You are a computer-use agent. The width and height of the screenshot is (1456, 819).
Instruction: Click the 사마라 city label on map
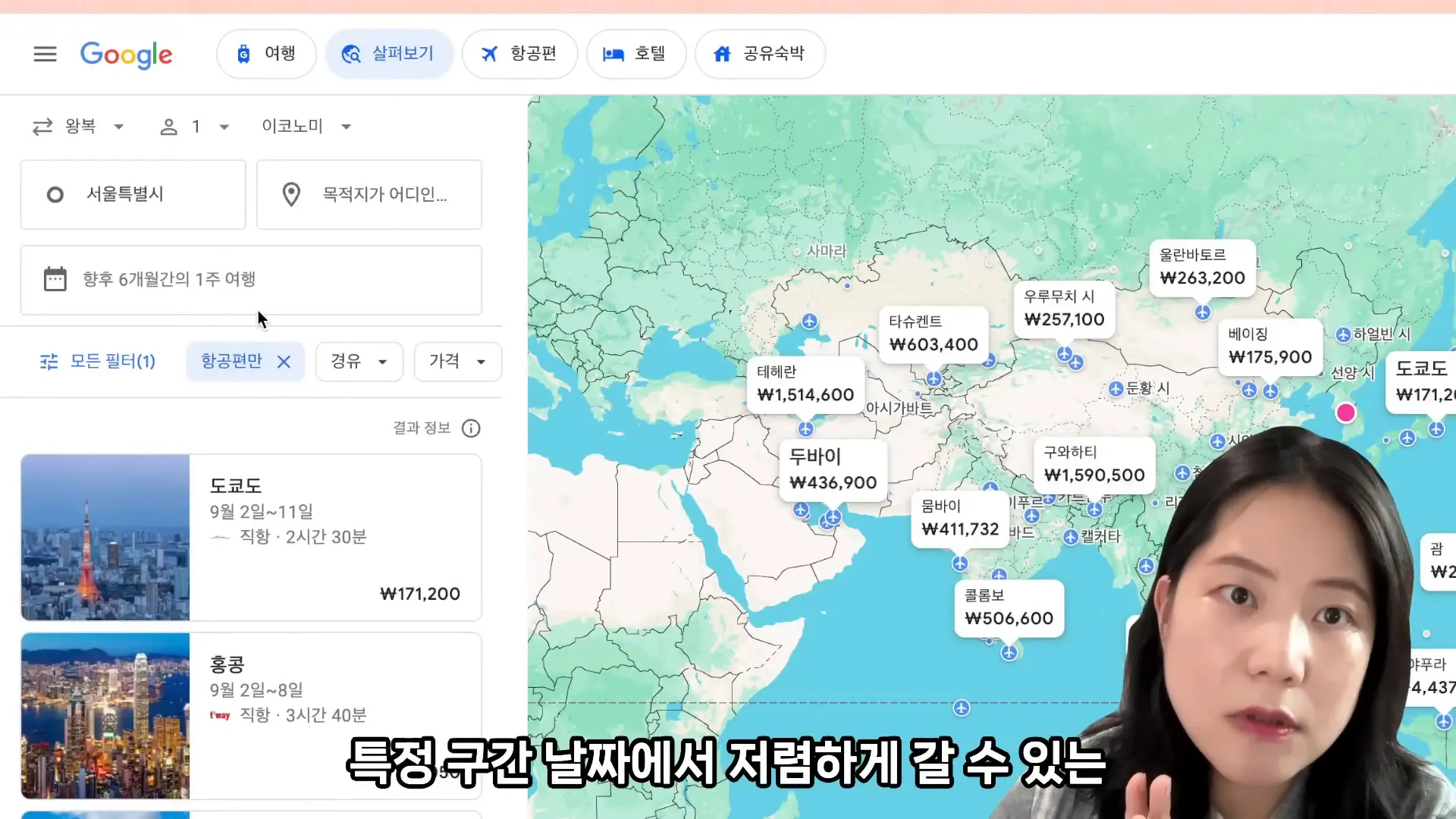(827, 251)
